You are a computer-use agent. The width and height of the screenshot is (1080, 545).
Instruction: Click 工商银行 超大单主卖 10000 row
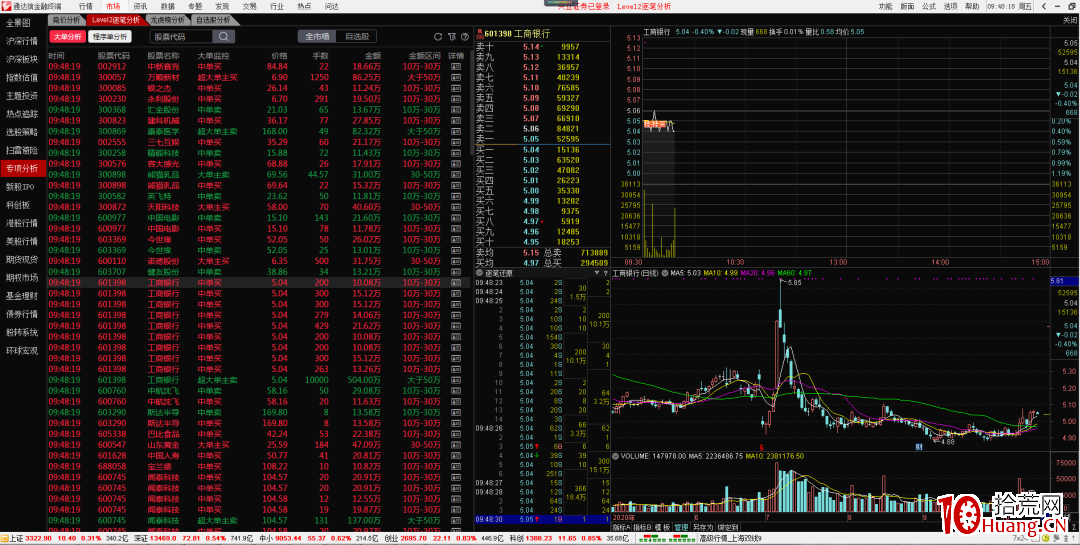click(x=257, y=380)
